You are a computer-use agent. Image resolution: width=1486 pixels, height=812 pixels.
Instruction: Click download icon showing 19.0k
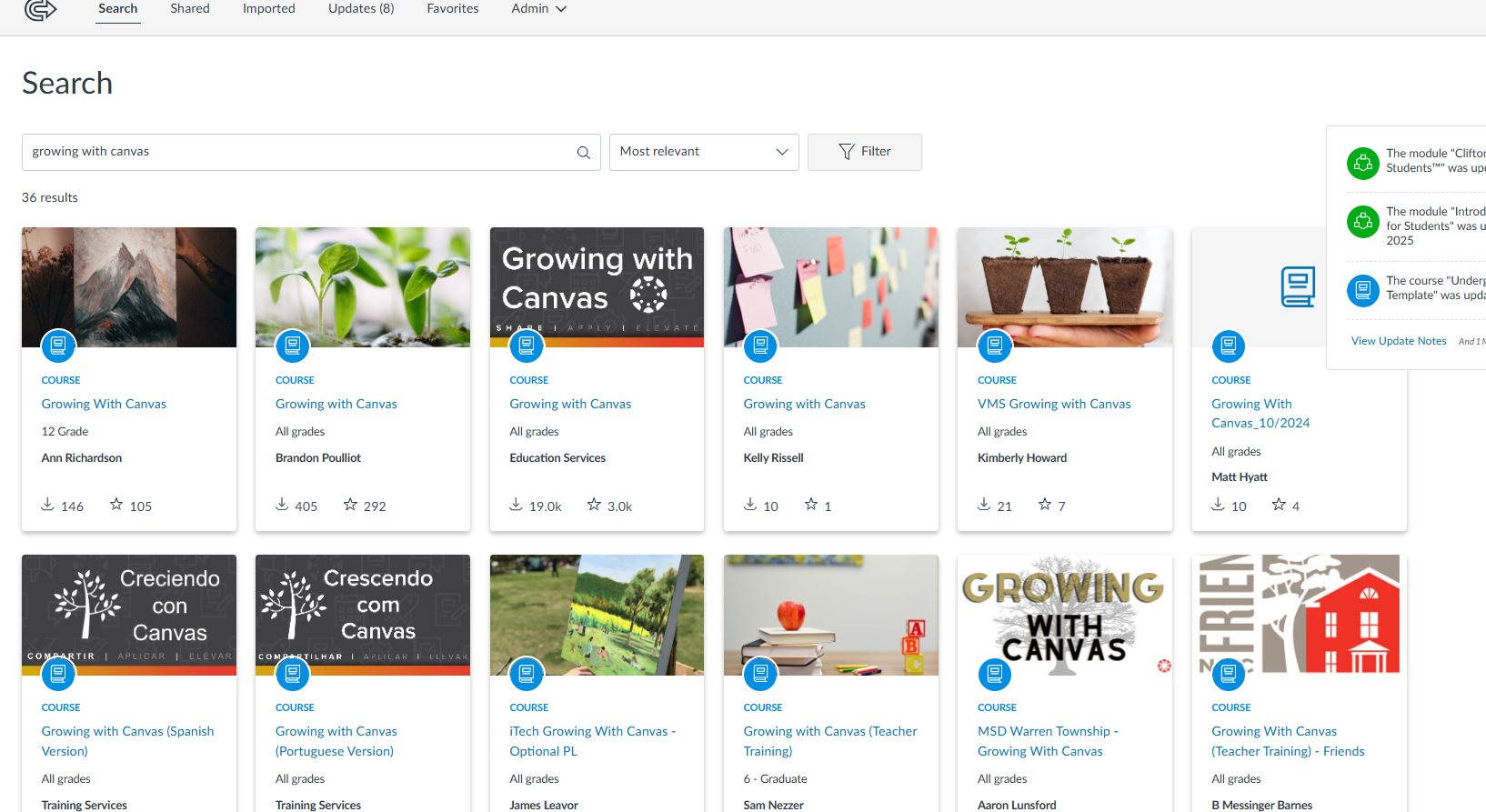(516, 504)
